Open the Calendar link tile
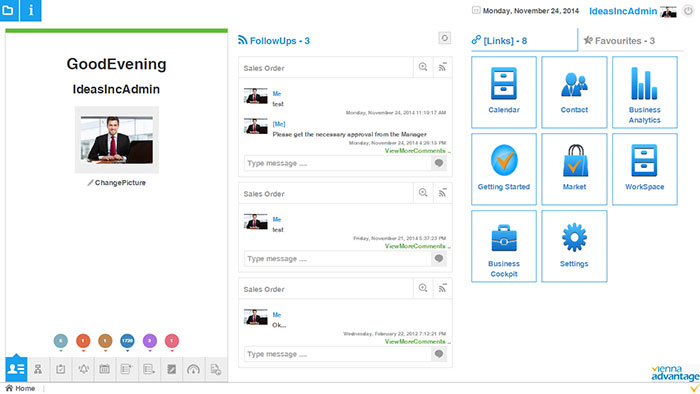This screenshot has height=394, width=700. coord(504,92)
